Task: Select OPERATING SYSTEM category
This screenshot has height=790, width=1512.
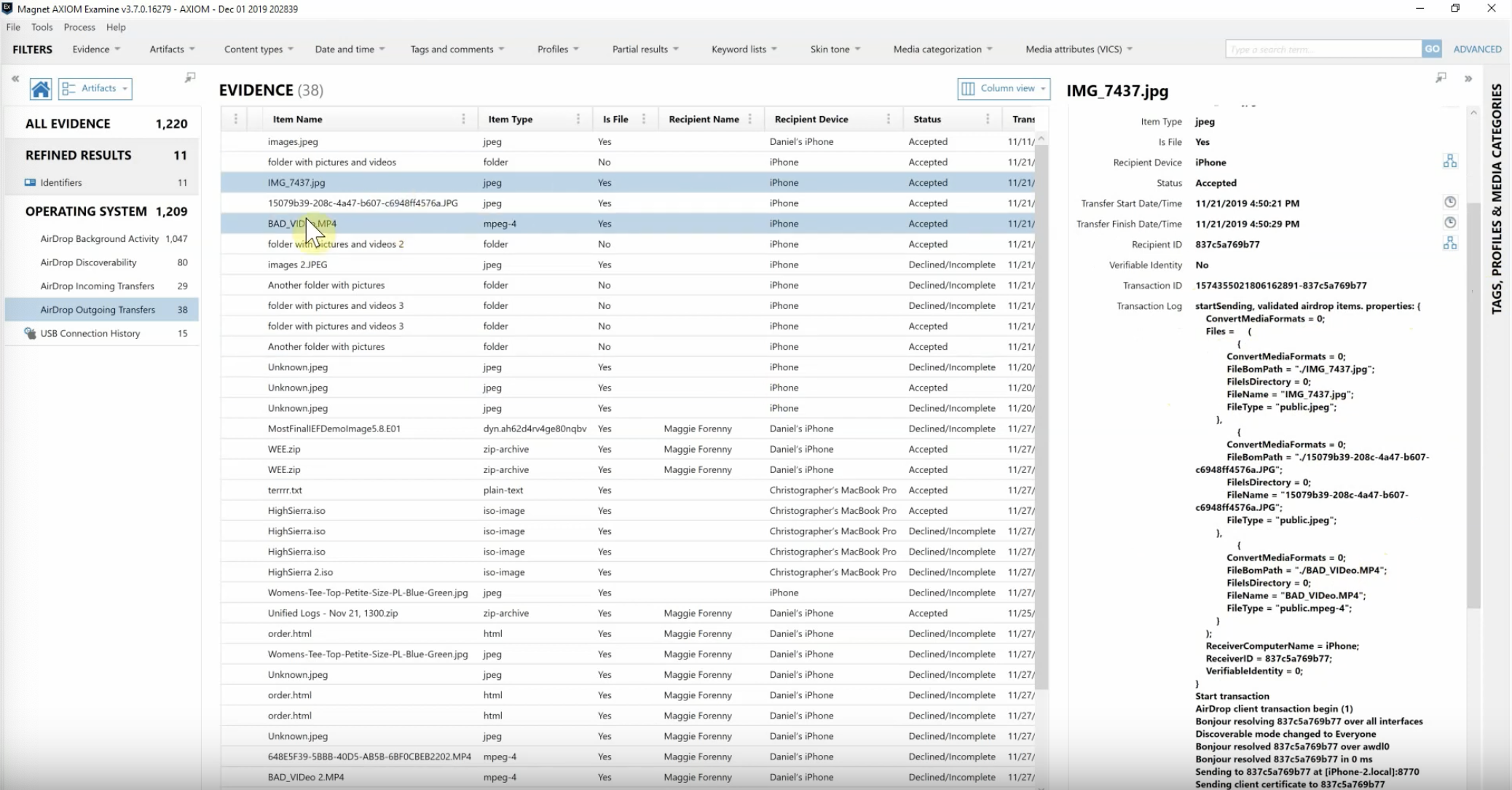Action: tap(102, 211)
